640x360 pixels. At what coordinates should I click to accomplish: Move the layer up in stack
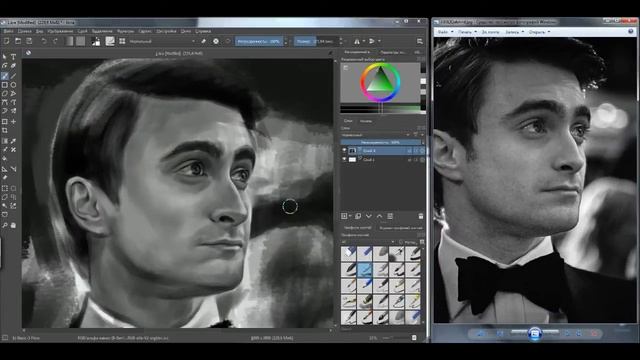tap(379, 216)
